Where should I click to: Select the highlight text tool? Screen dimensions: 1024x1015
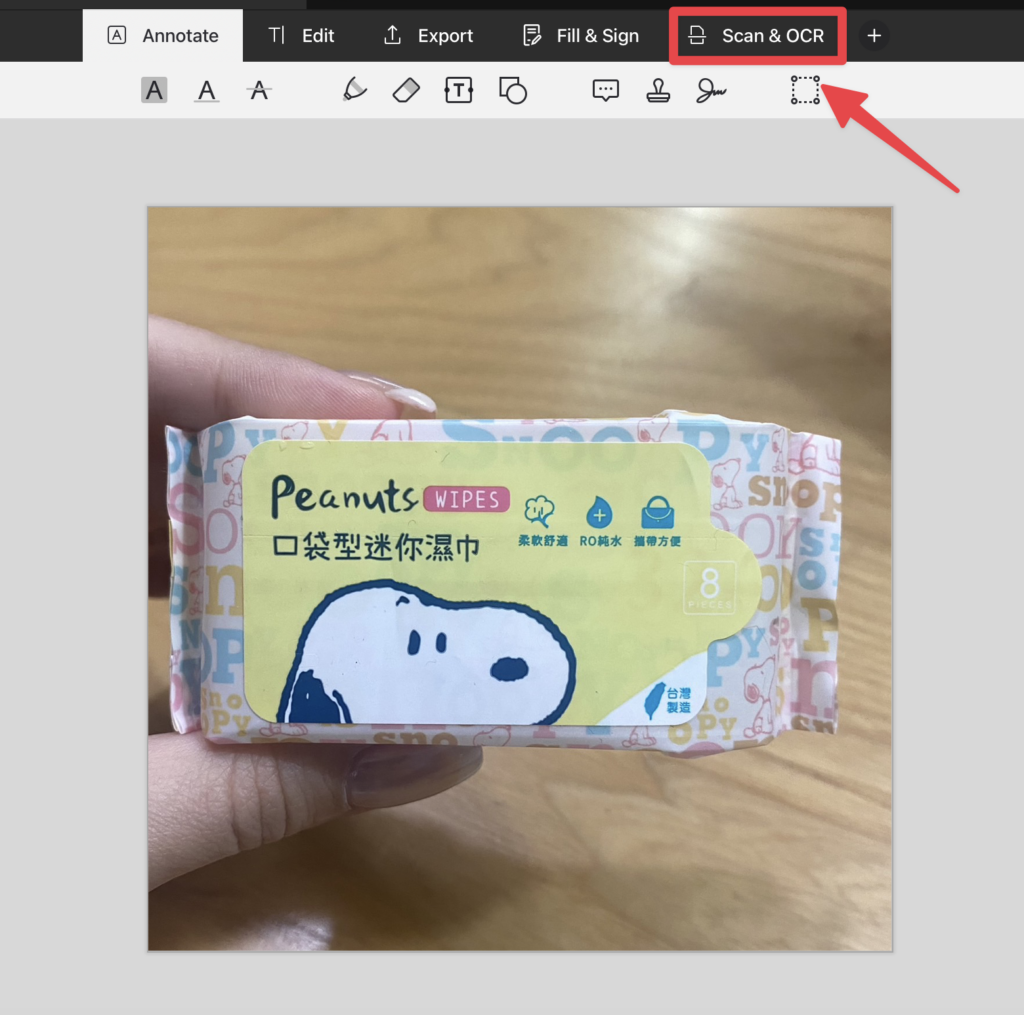click(x=154, y=90)
